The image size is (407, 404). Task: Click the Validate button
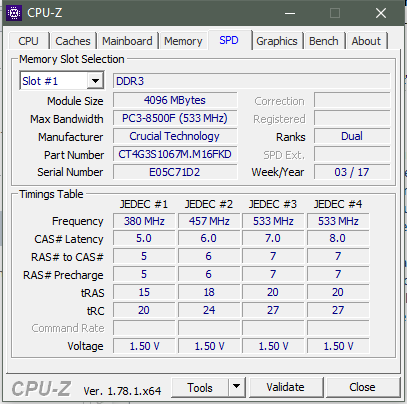[x=286, y=387]
